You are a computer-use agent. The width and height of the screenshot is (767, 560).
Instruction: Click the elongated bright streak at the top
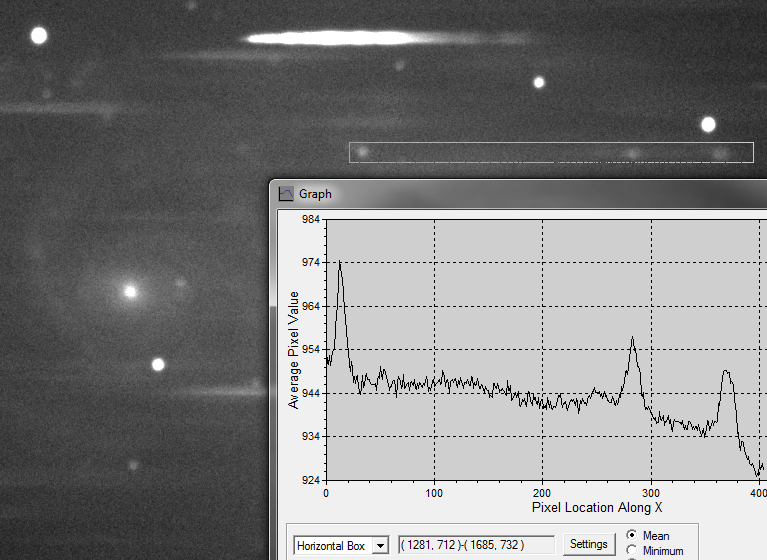coord(330,39)
